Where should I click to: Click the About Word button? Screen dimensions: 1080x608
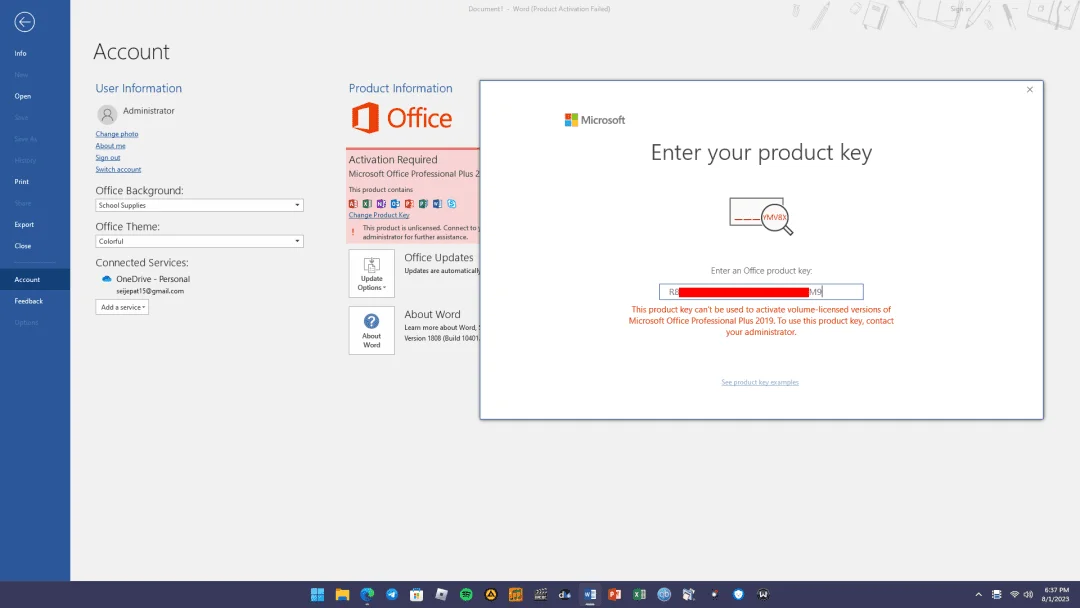click(x=371, y=331)
